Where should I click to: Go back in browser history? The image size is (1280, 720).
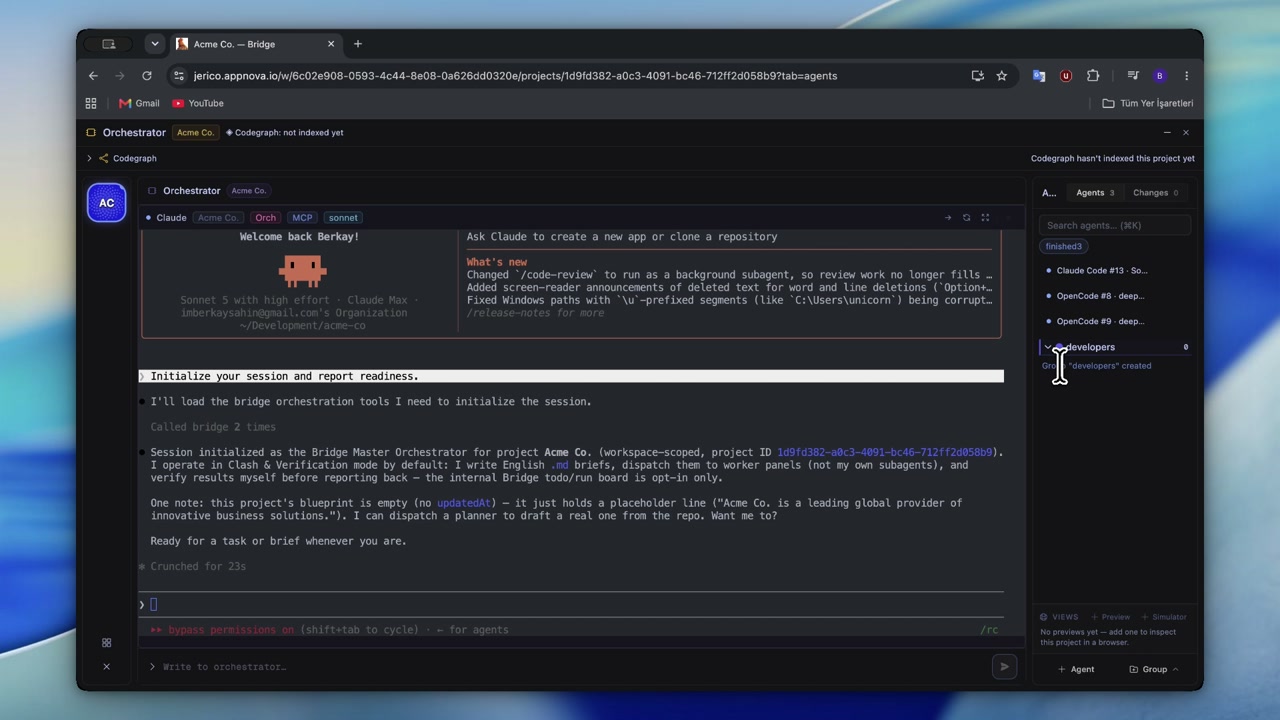point(93,75)
